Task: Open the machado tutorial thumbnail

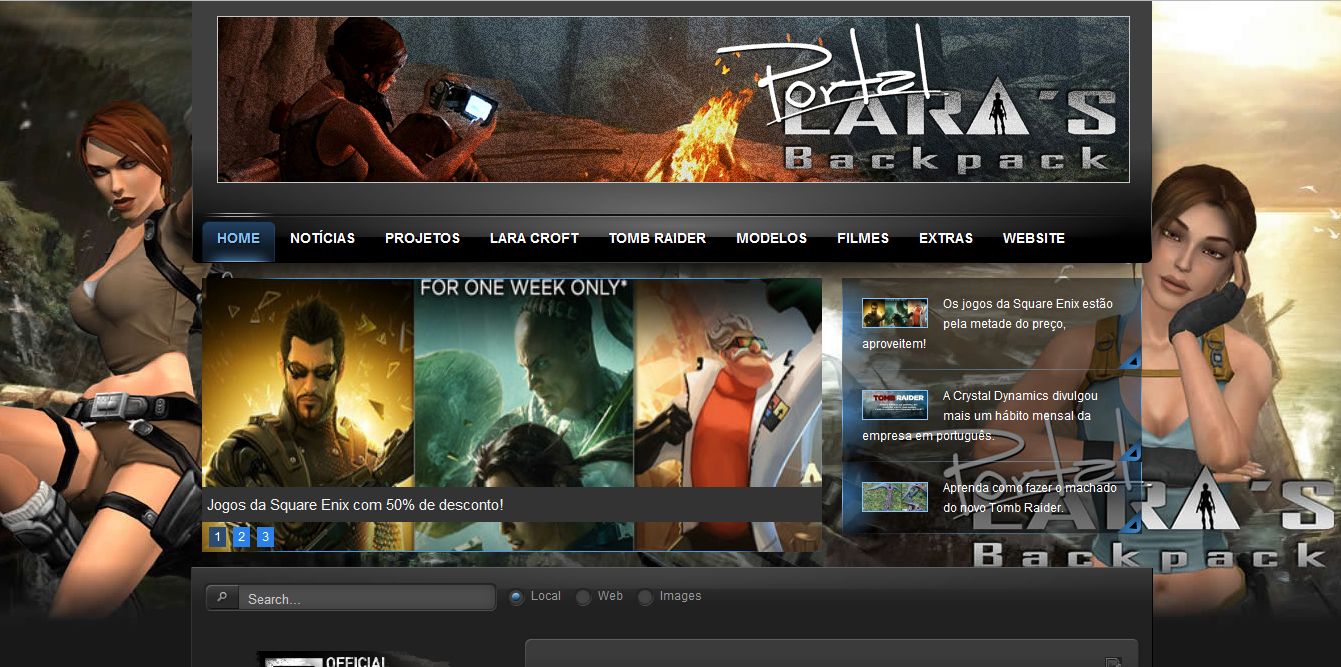Action: pos(895,497)
